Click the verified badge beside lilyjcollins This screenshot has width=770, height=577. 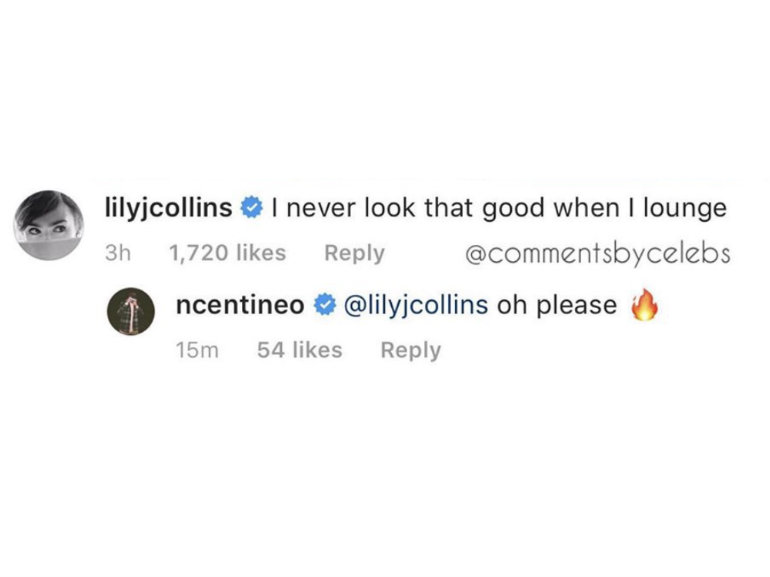[254, 208]
